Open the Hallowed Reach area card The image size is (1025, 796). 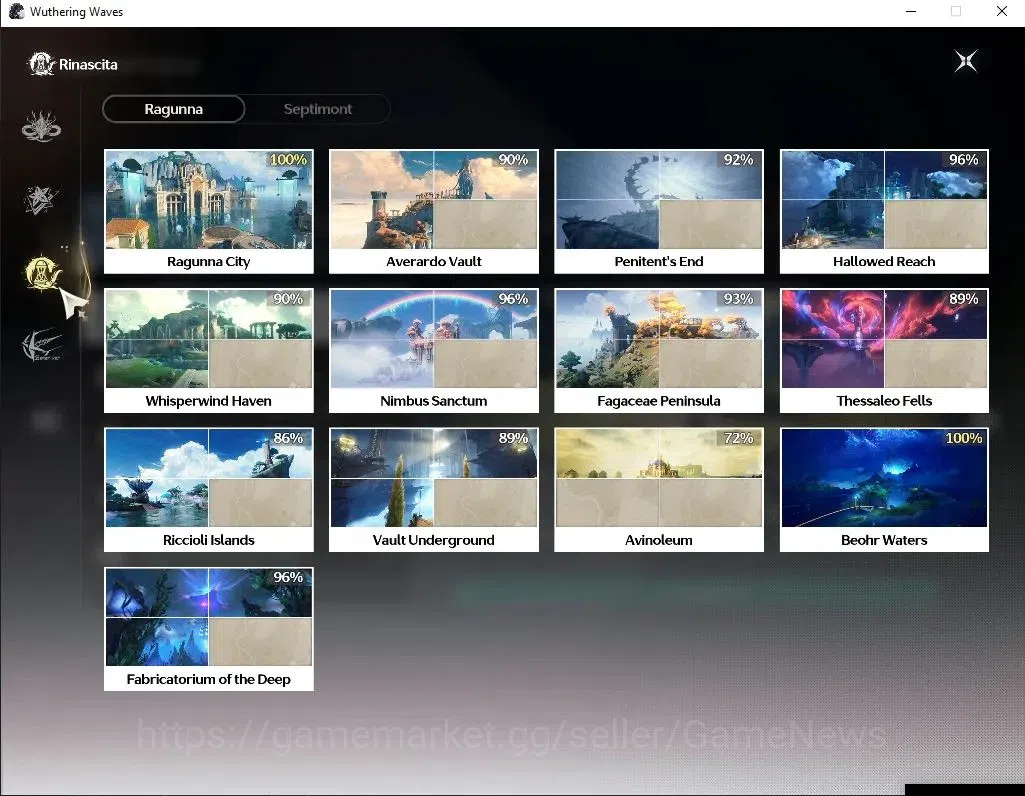coord(884,211)
